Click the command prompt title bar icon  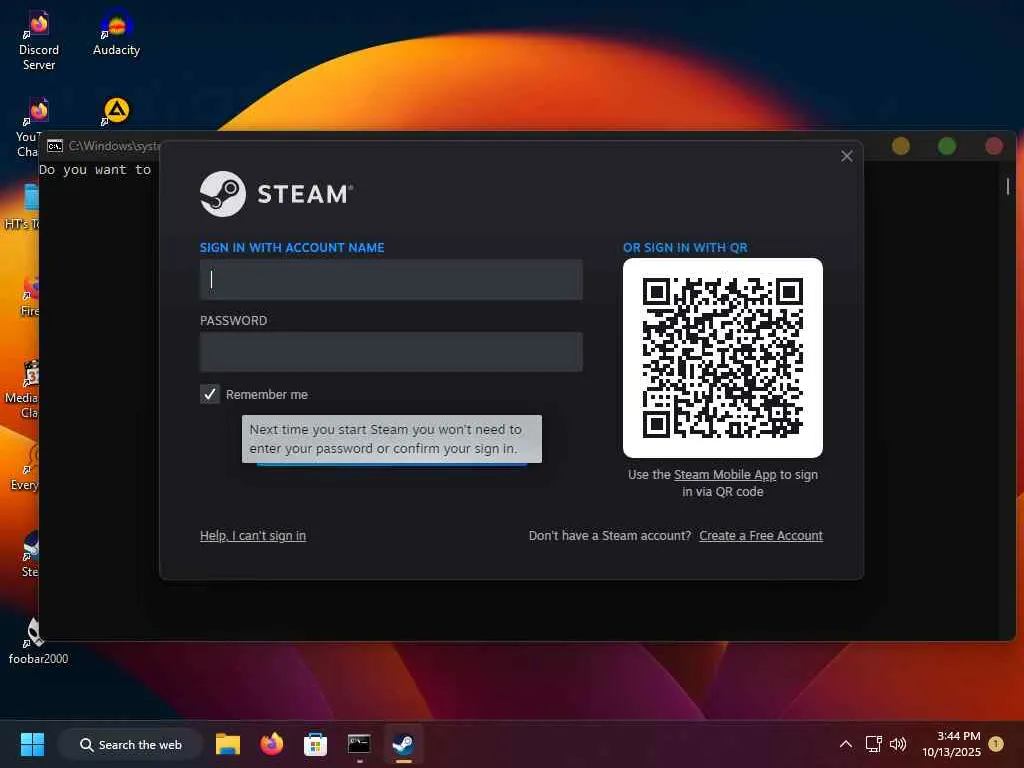point(55,146)
